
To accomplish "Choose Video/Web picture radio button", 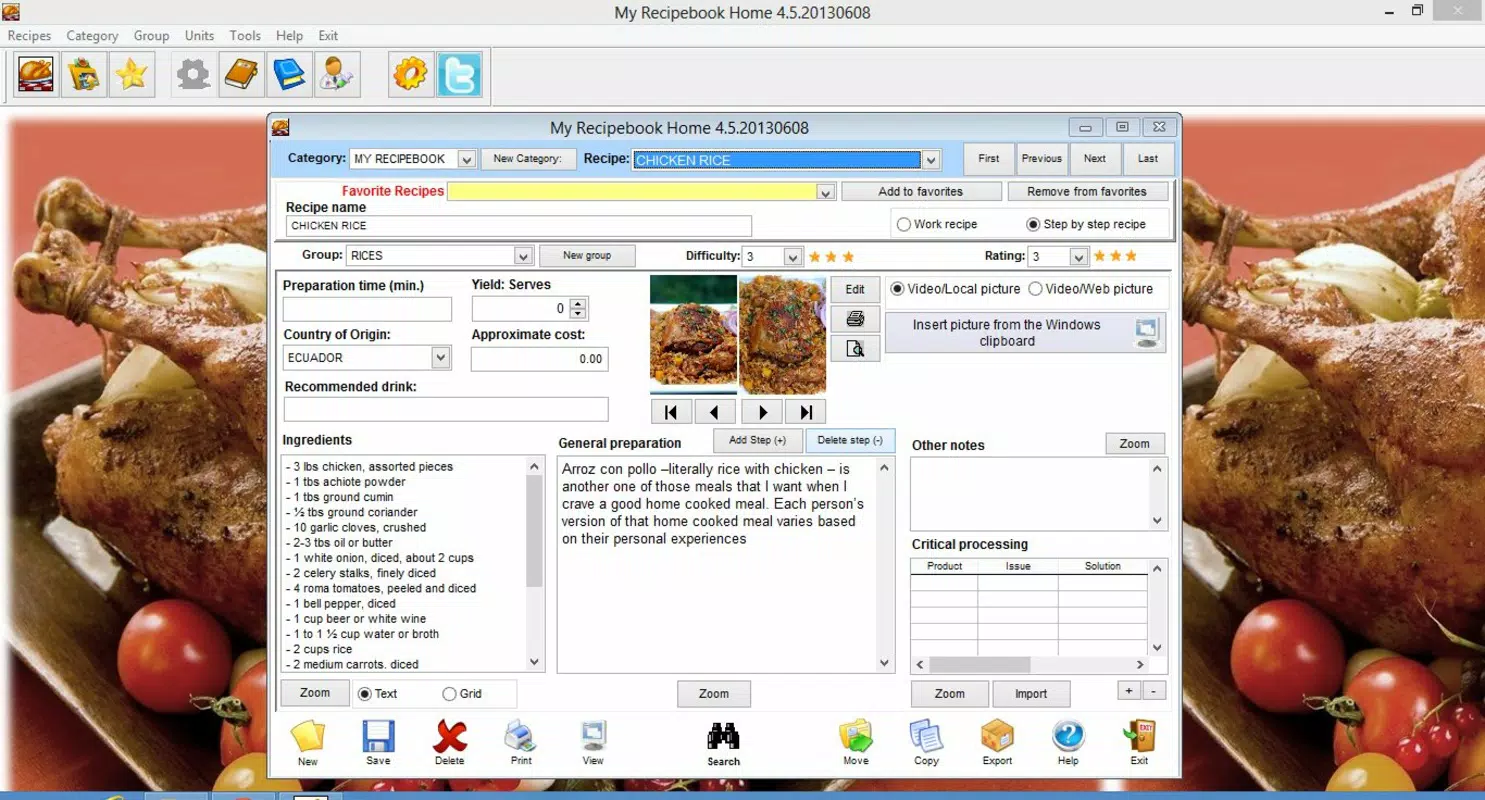I will click(x=1035, y=289).
